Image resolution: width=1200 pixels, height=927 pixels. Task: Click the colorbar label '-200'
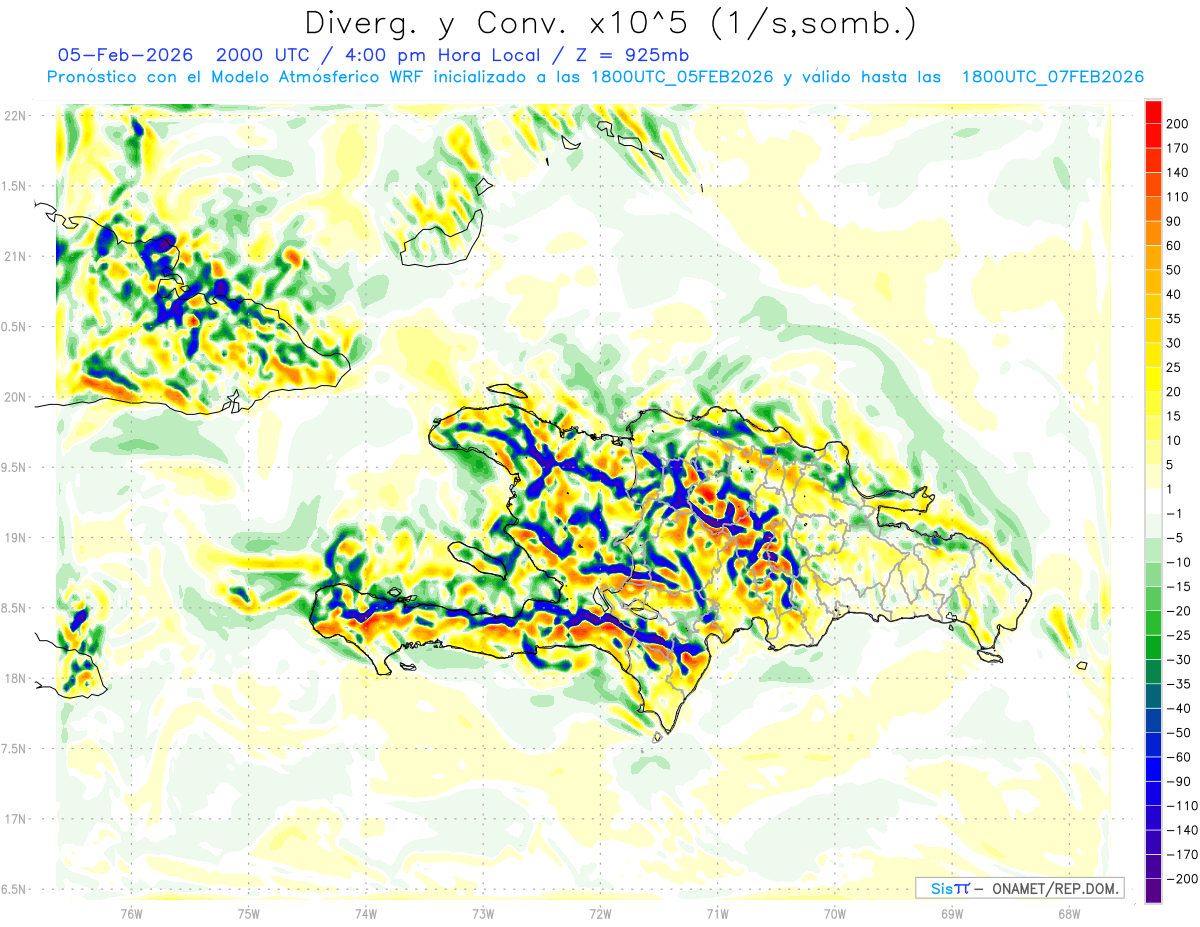pos(1180,879)
